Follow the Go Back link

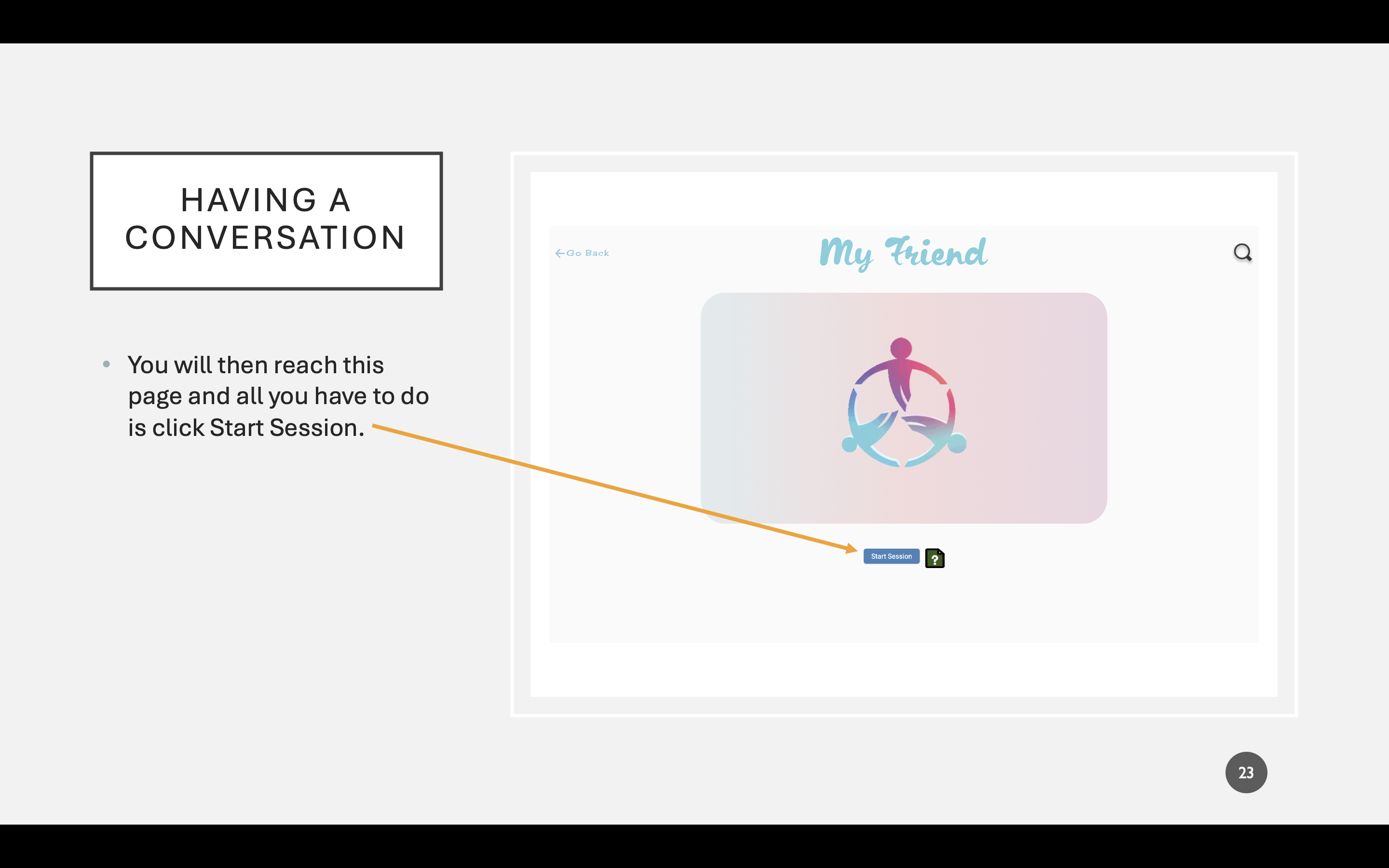tap(588, 253)
